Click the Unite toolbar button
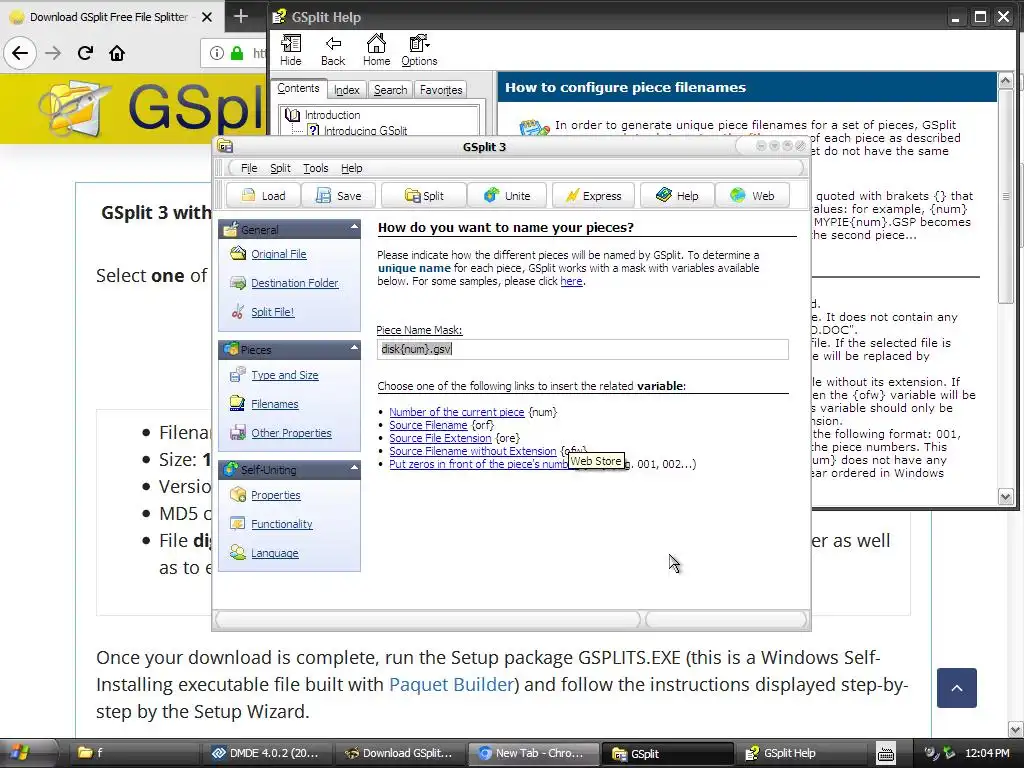Image resolution: width=1024 pixels, height=768 pixels. click(507, 195)
